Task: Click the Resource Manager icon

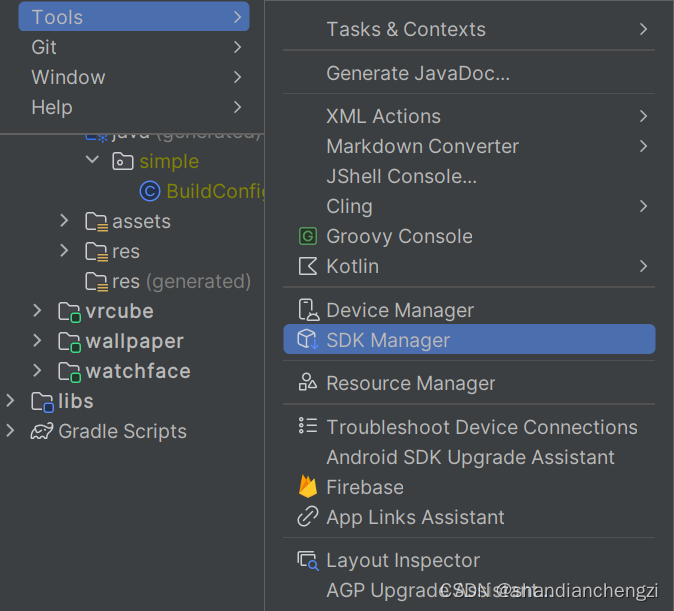Action: pos(307,384)
